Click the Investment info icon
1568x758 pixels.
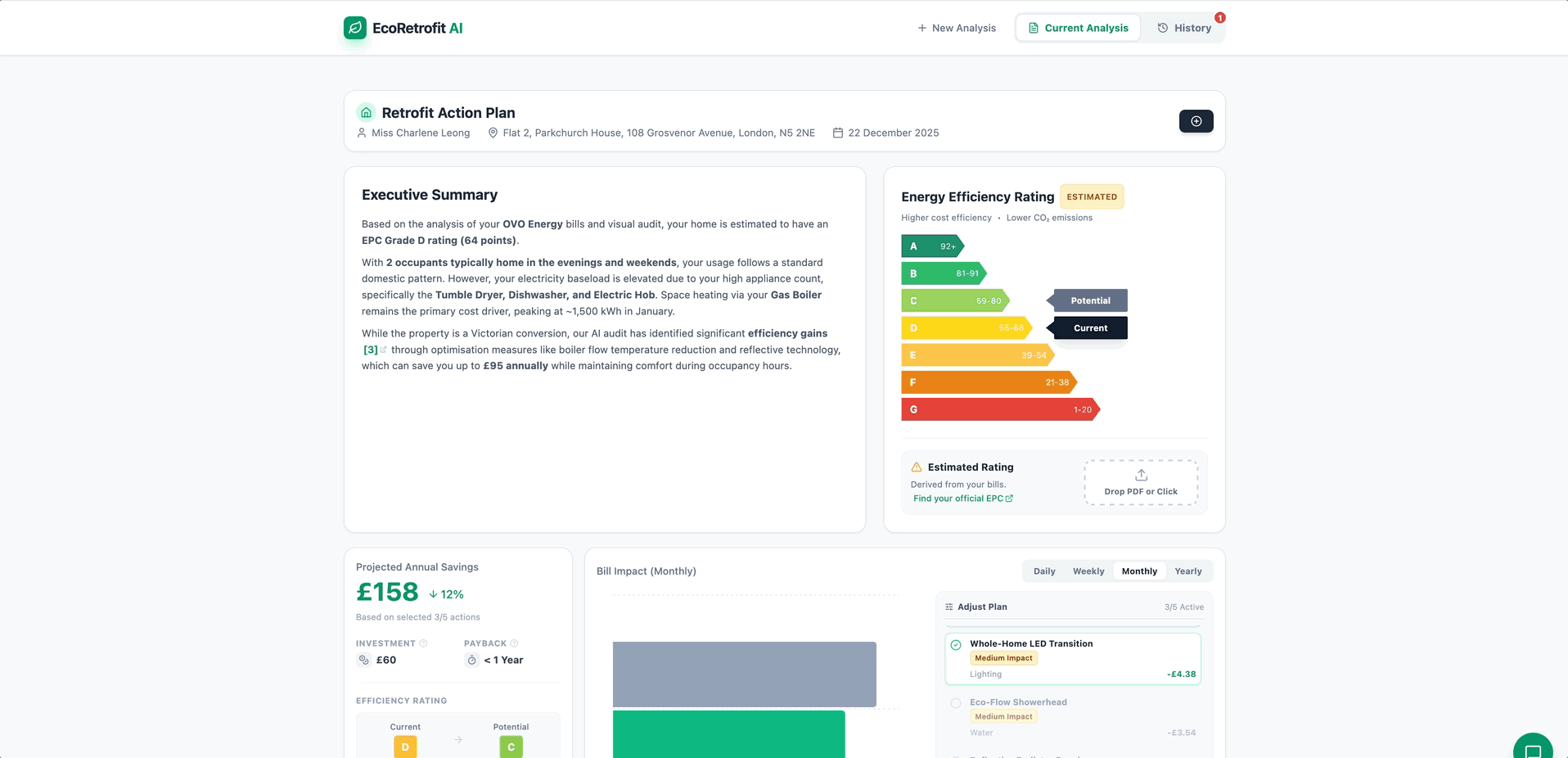point(423,643)
